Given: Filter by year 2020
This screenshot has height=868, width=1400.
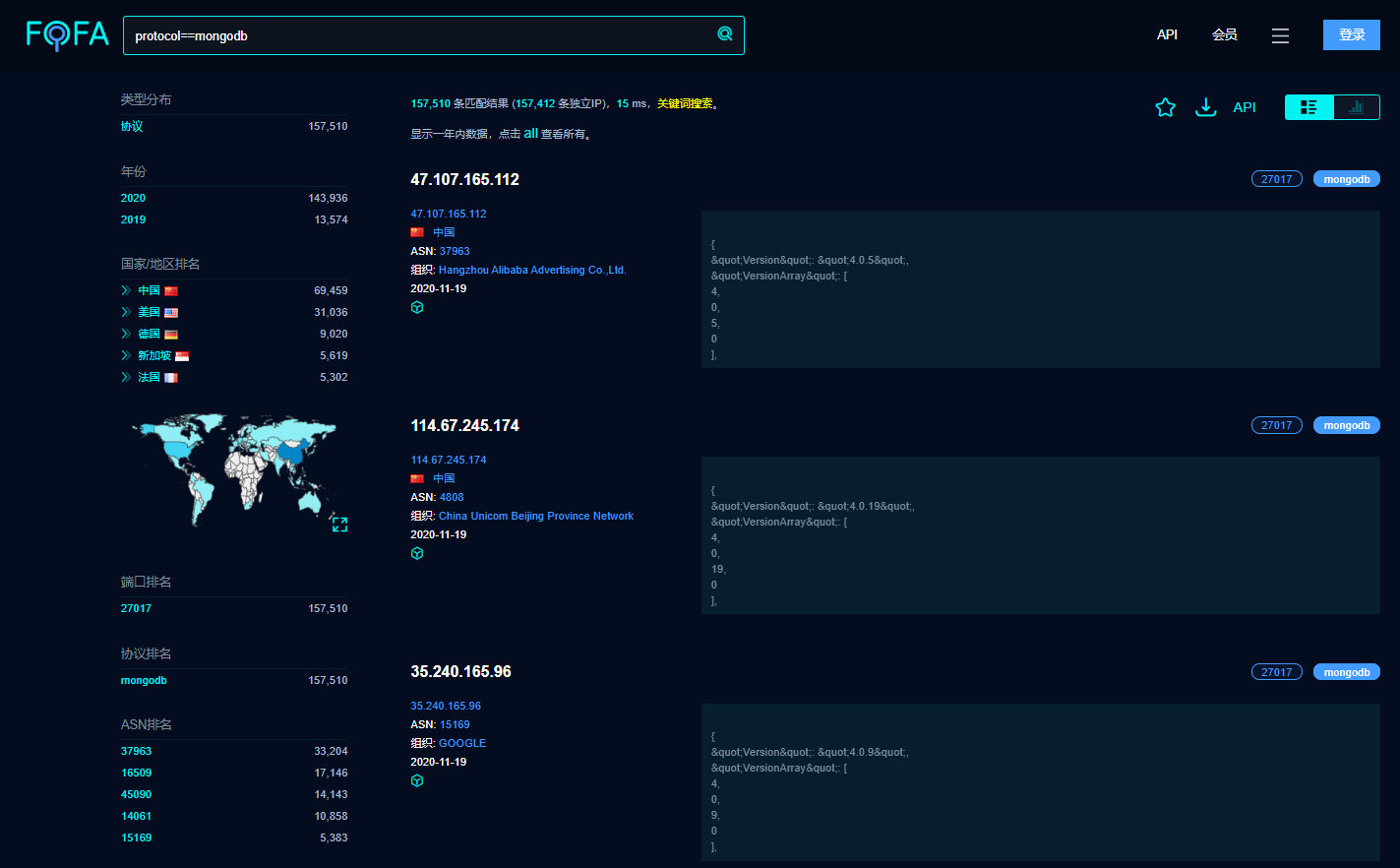Looking at the screenshot, I should coord(133,198).
